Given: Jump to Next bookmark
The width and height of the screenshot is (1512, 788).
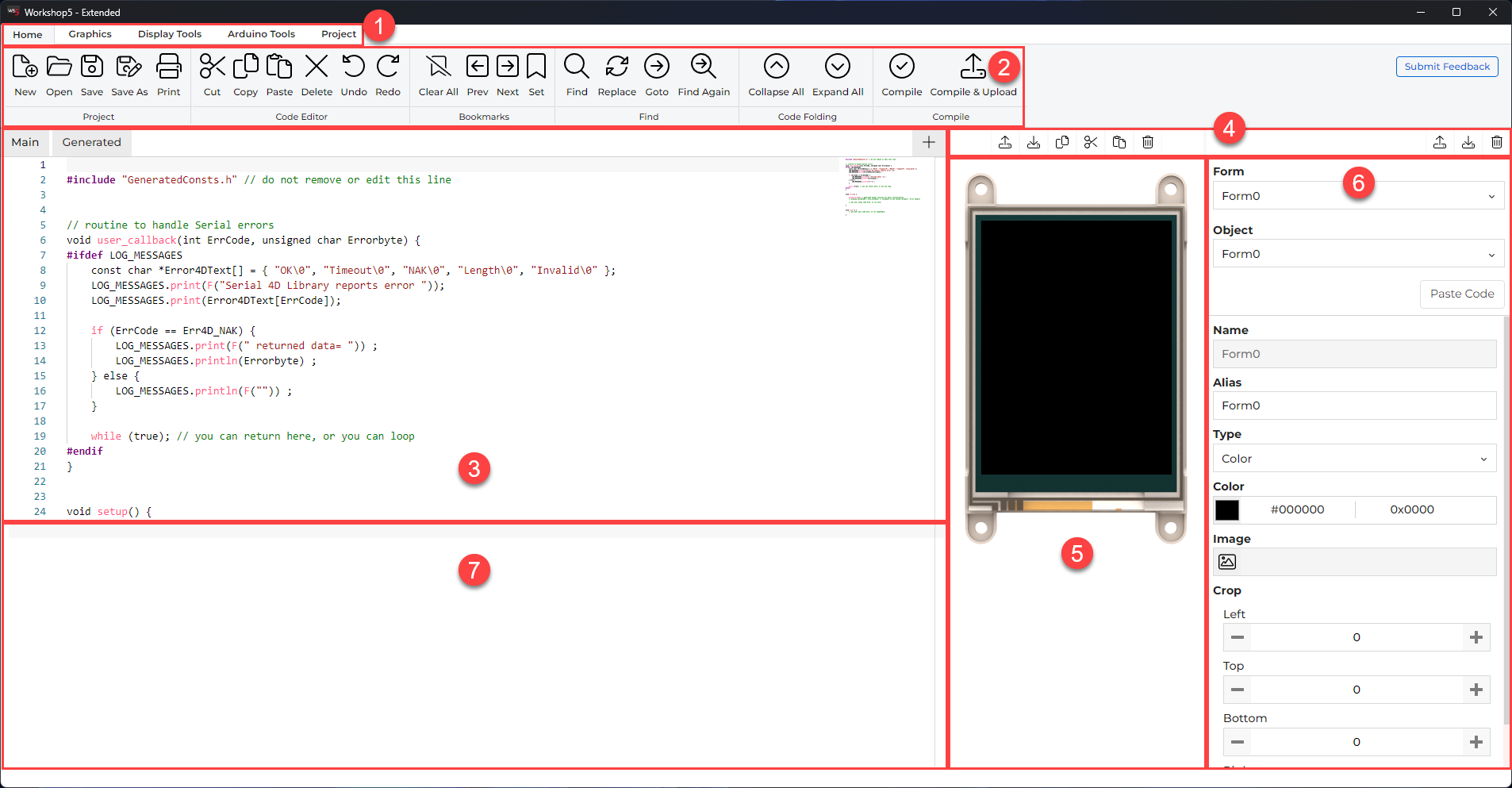Looking at the screenshot, I should (x=508, y=75).
